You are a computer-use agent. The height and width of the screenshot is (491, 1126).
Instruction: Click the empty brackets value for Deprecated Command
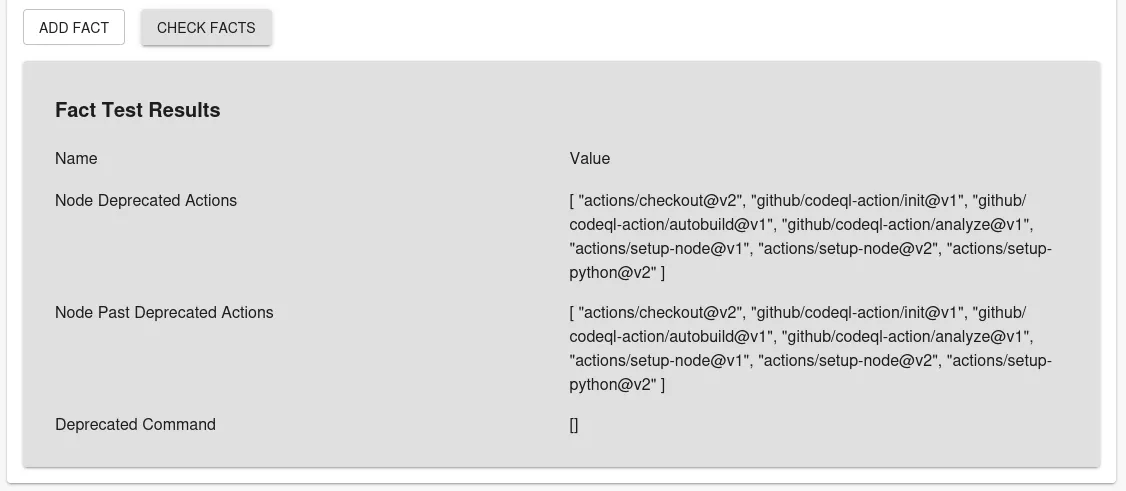574,425
